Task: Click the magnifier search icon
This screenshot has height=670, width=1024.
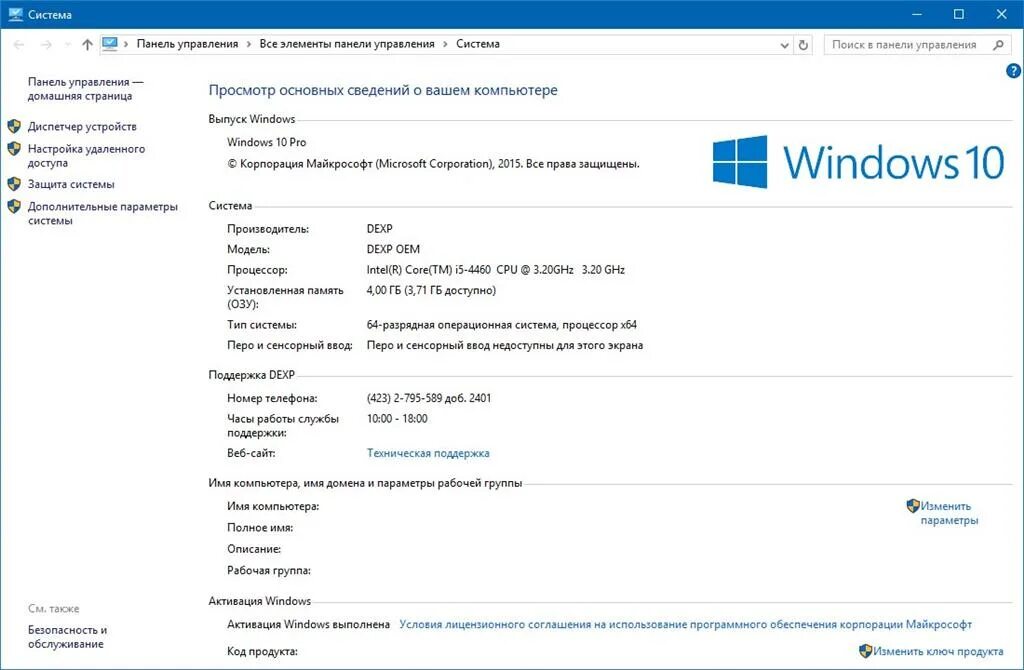Action: click(x=998, y=44)
